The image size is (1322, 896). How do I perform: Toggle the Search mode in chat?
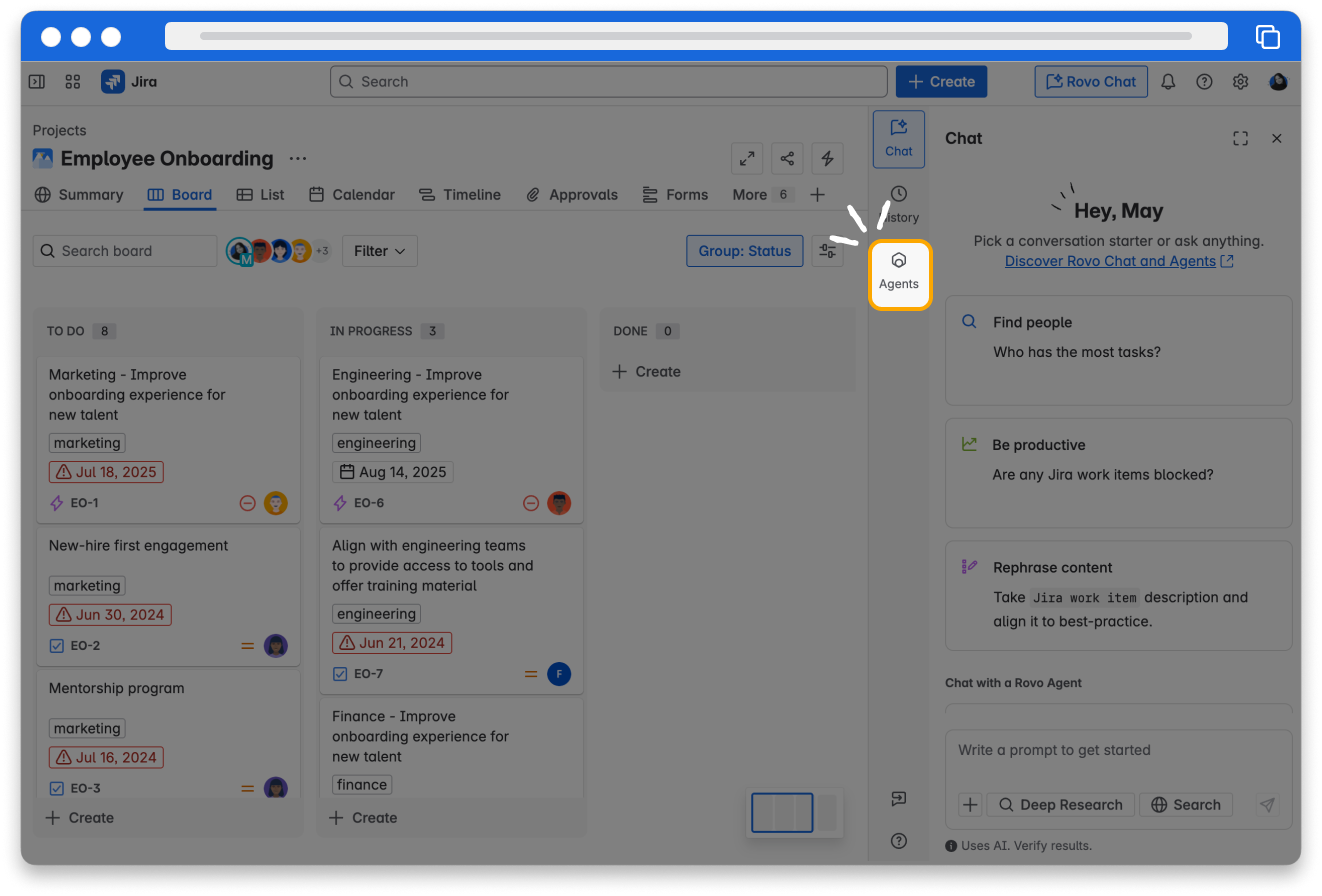coord(1186,805)
